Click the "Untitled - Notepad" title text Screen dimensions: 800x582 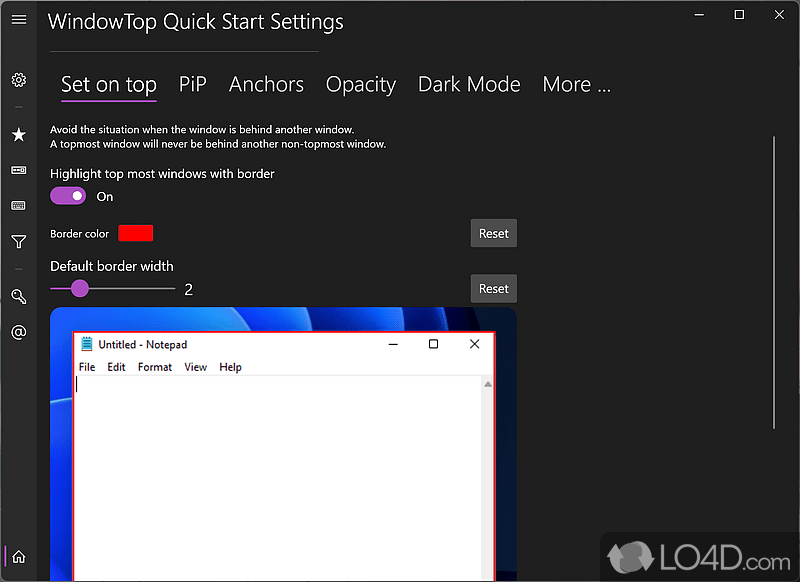coord(143,344)
